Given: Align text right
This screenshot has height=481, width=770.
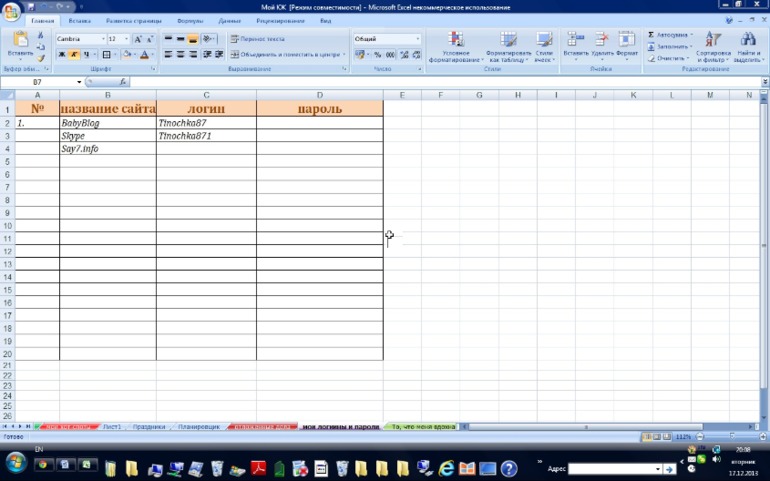Looking at the screenshot, I should click(193, 55).
